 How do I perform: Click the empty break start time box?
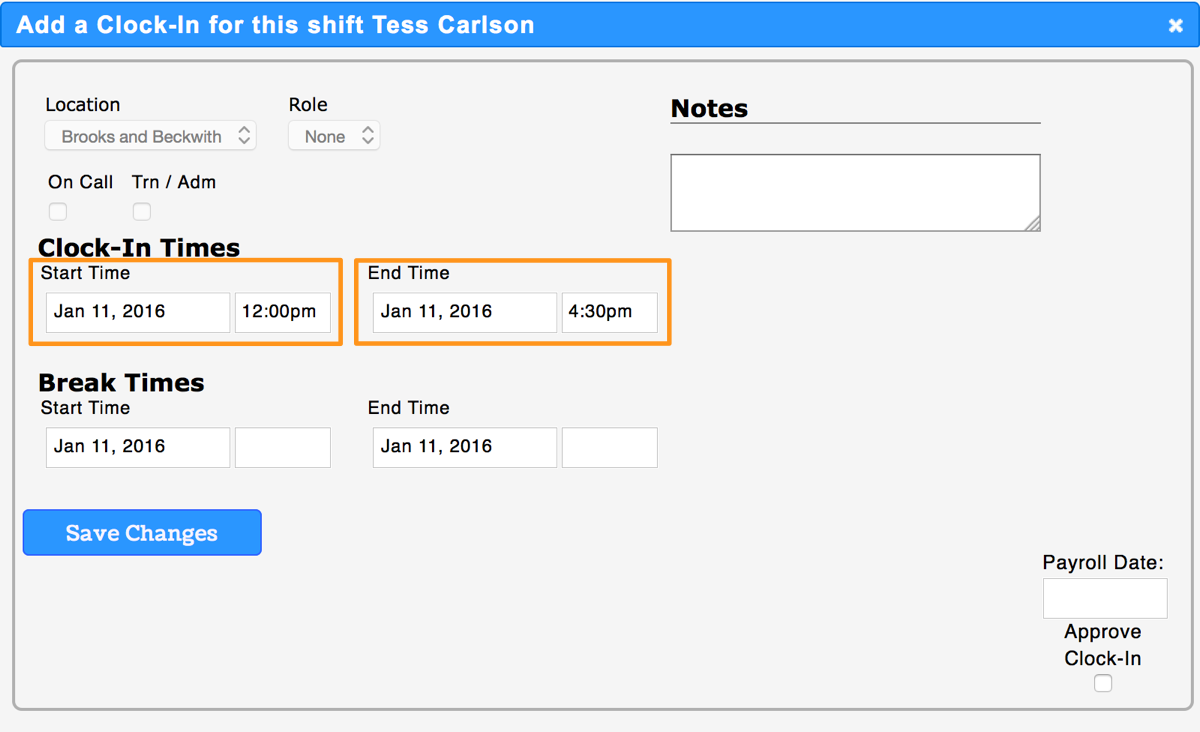point(282,447)
